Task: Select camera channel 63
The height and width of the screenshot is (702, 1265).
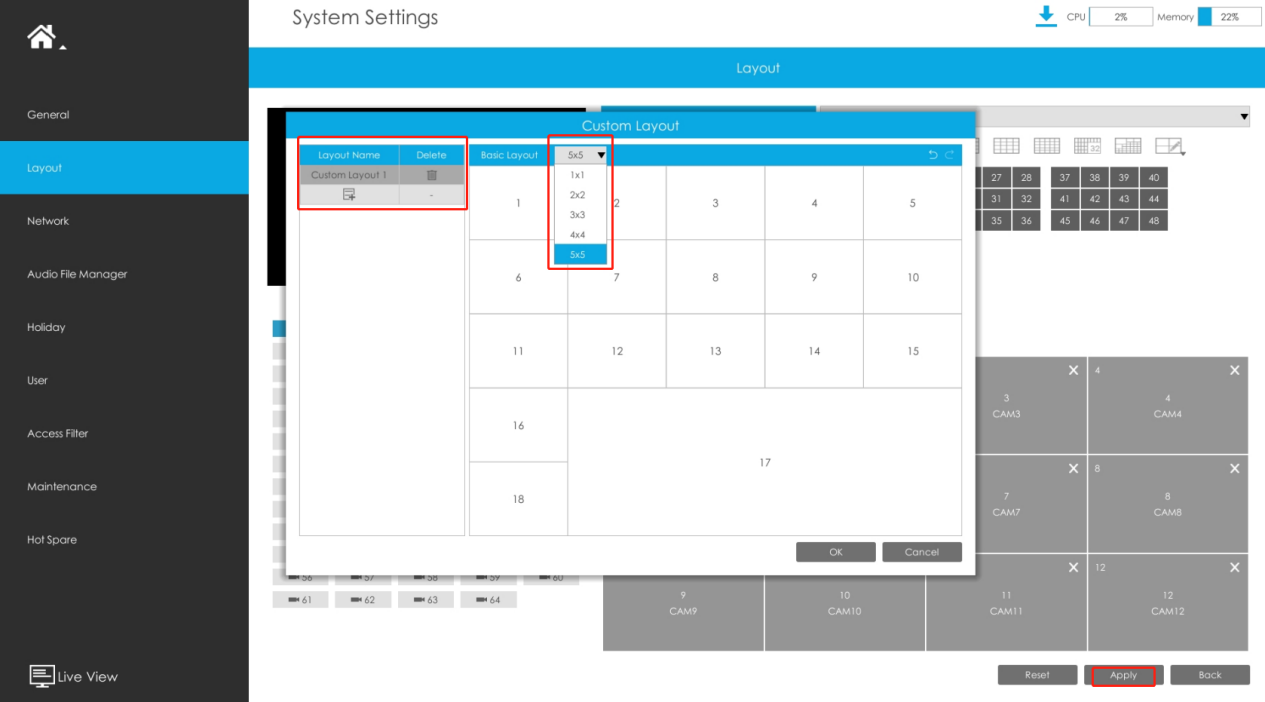Action: (x=426, y=600)
